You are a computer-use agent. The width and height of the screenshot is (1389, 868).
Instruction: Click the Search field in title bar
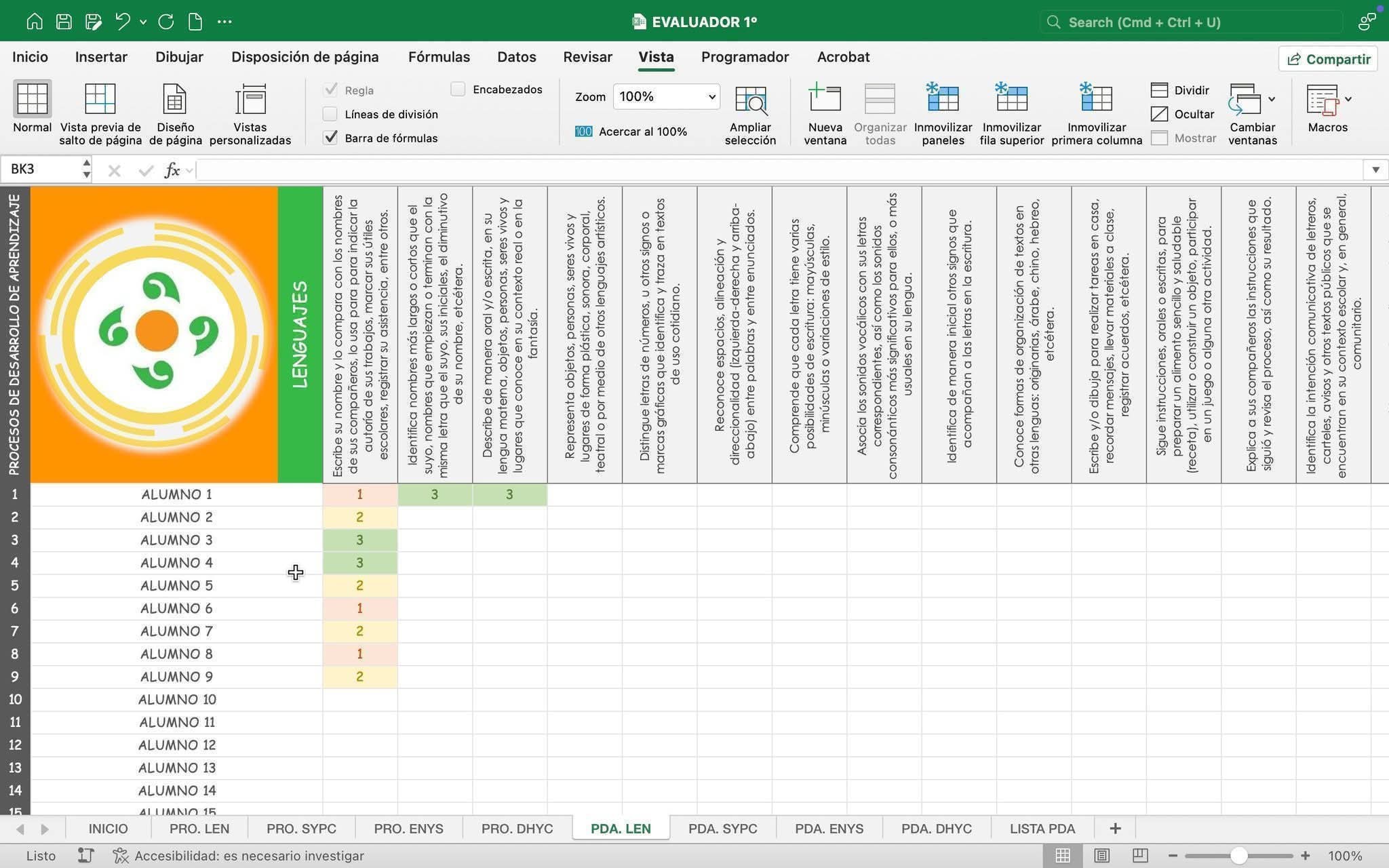(1192, 22)
